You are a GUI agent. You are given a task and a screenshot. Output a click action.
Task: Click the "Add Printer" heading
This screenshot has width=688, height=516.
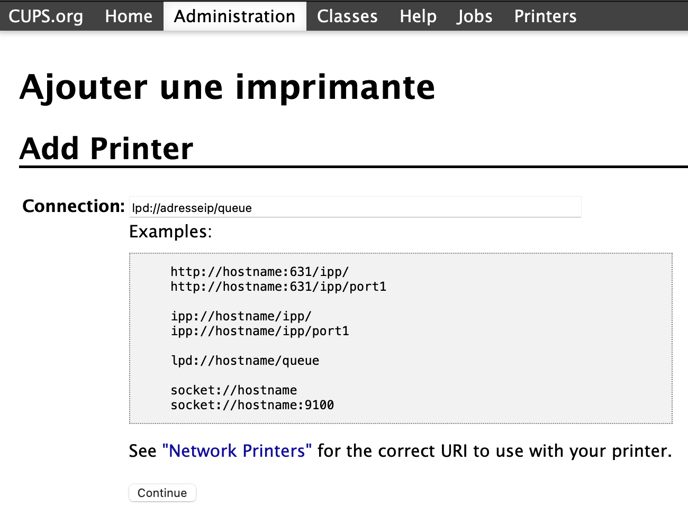[x=106, y=148]
